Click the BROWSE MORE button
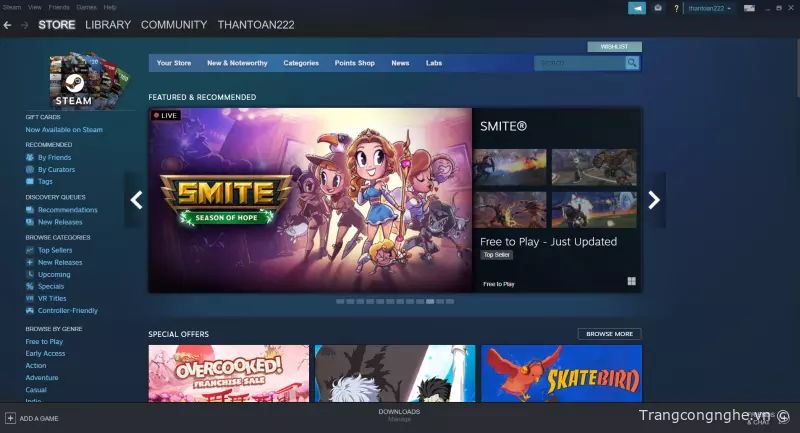The width and height of the screenshot is (800, 433). (609, 334)
